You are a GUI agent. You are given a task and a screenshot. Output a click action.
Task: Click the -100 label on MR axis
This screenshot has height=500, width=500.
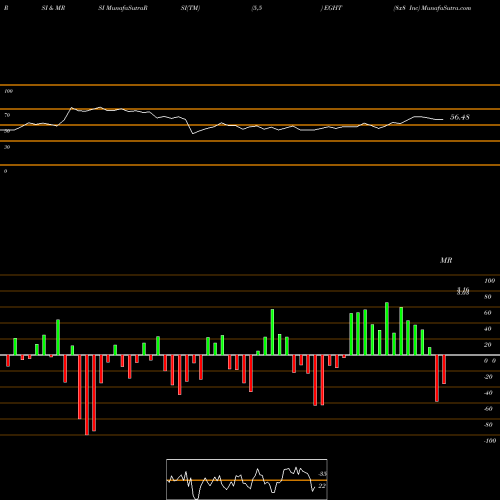[490, 441]
